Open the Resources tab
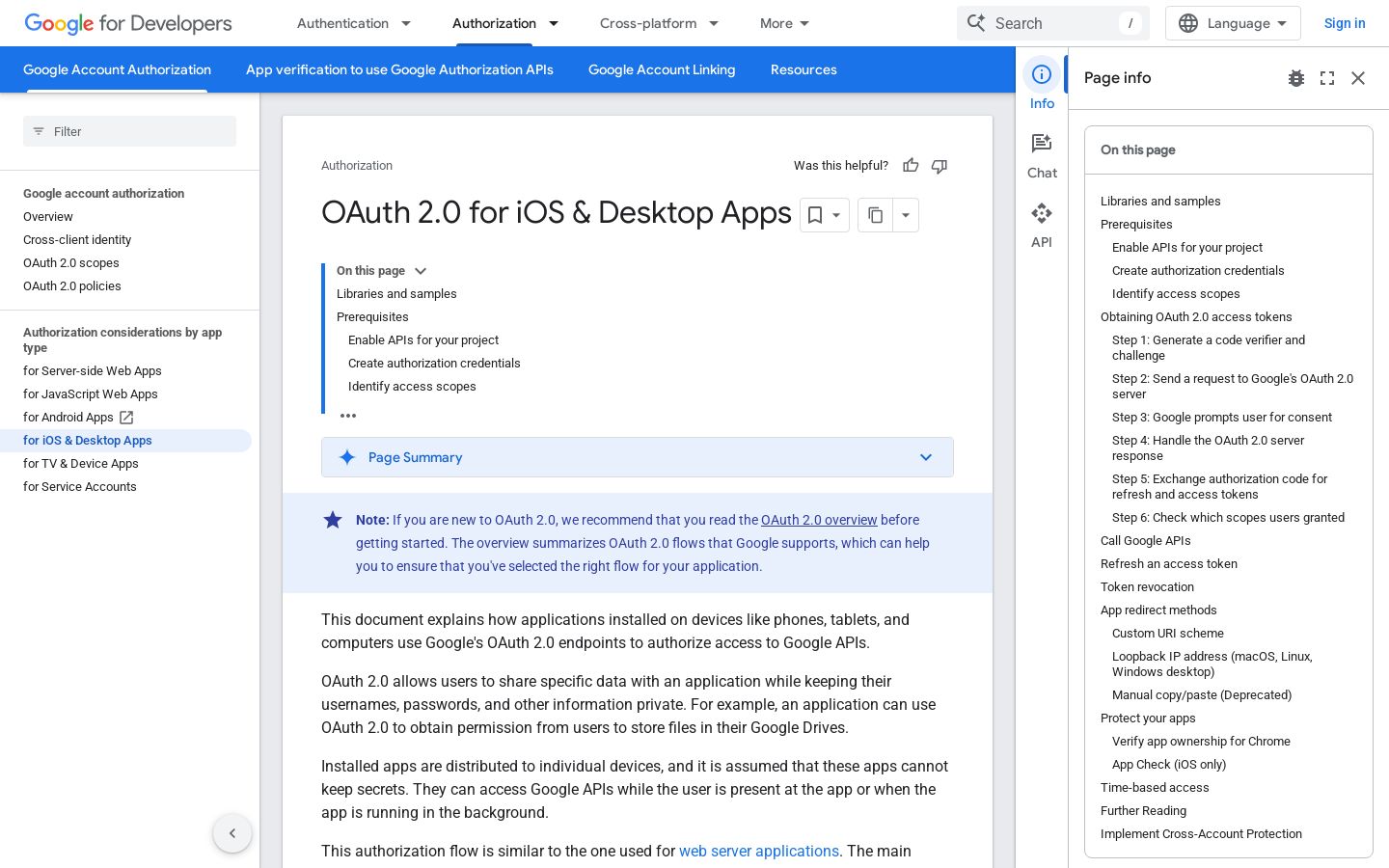The width and height of the screenshot is (1389, 868). pos(803,69)
